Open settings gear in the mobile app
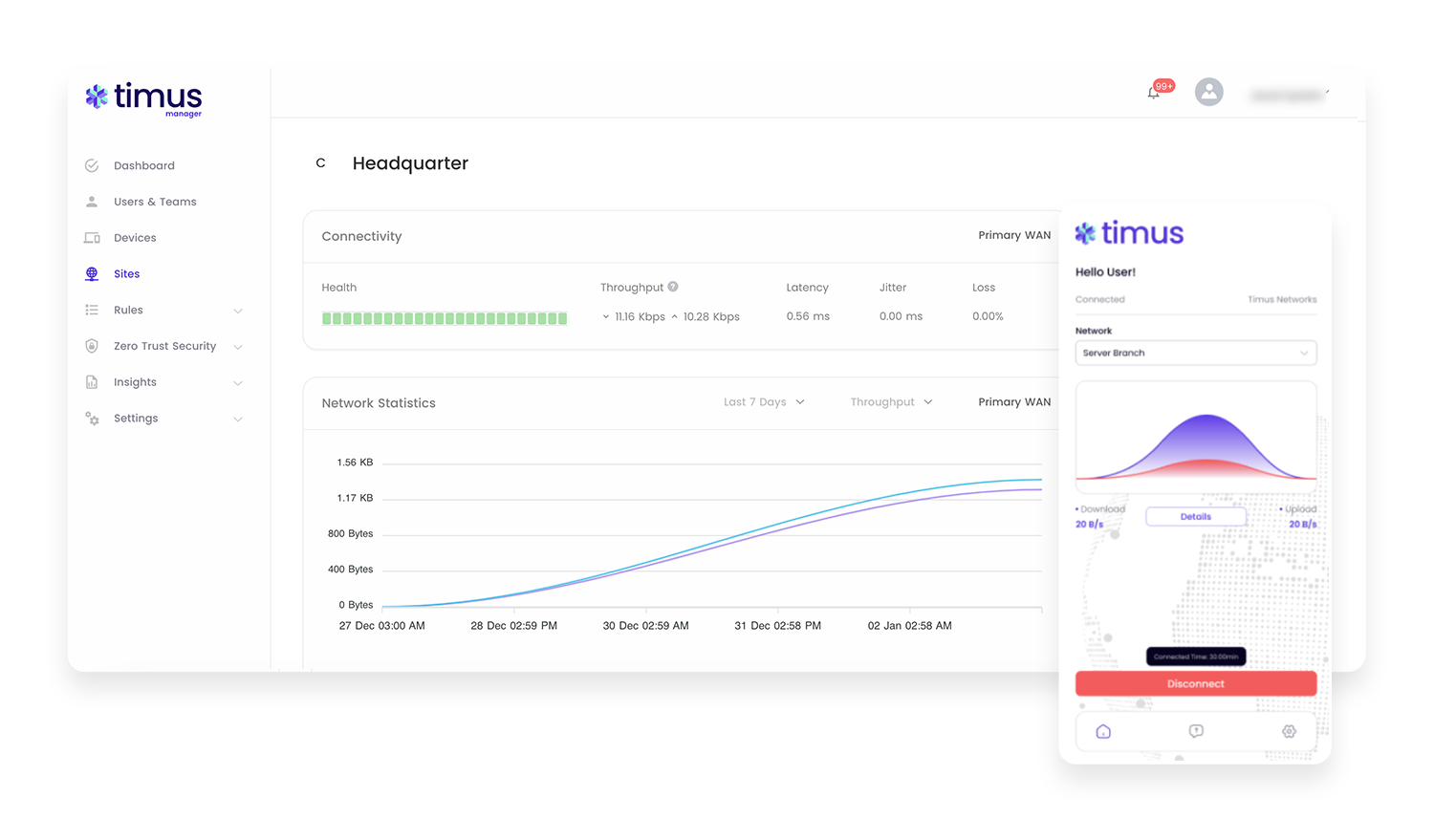Viewport: 1434px width, 840px height. pos(1289,731)
